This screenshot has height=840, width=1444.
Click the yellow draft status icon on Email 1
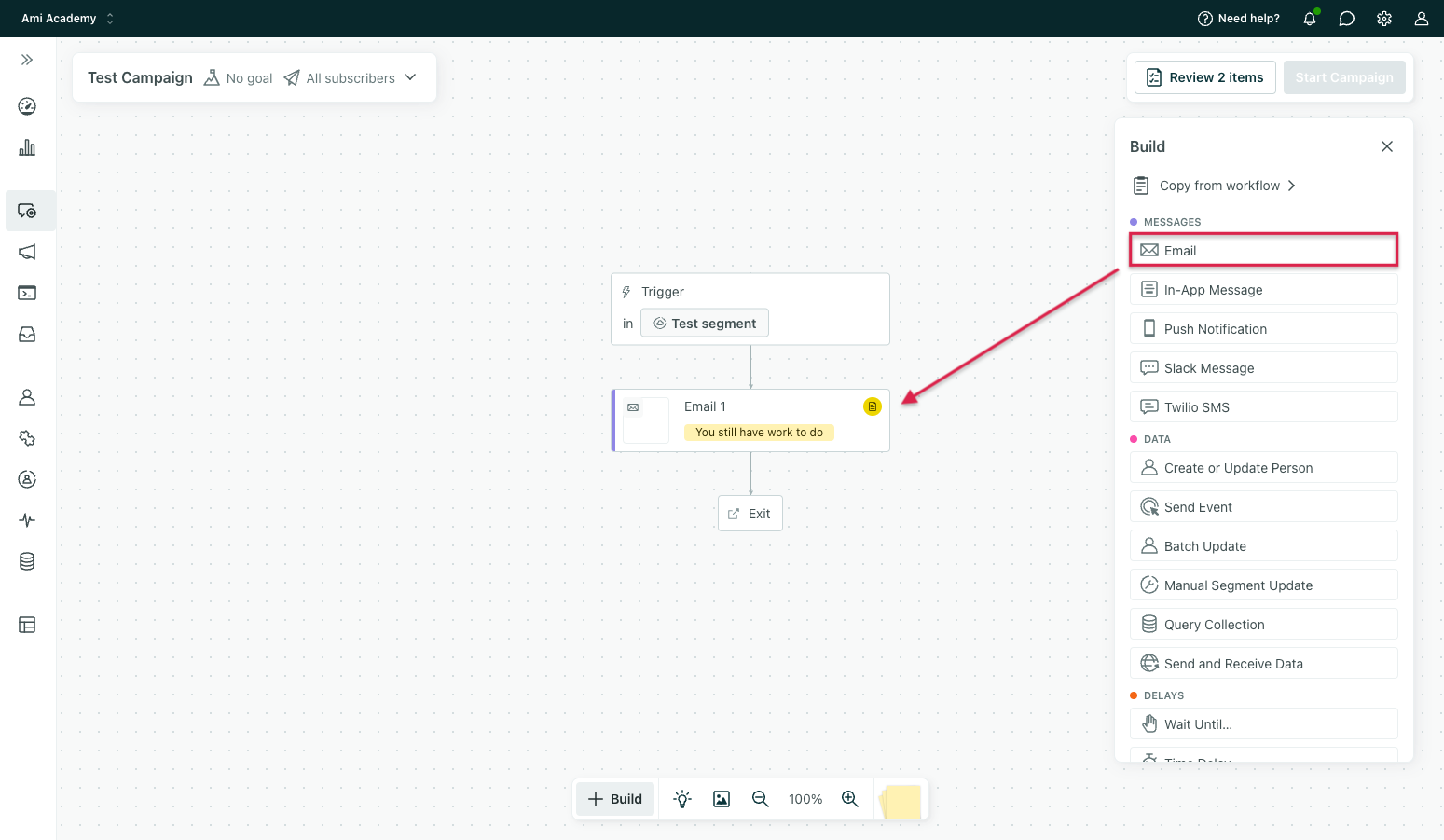pos(873,406)
